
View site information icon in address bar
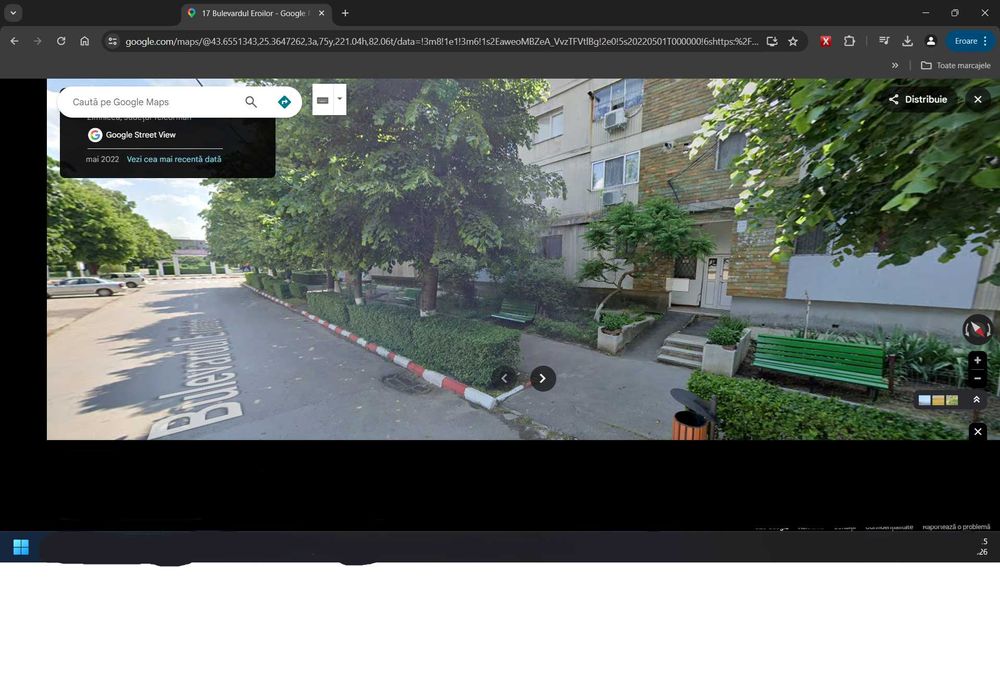112,41
